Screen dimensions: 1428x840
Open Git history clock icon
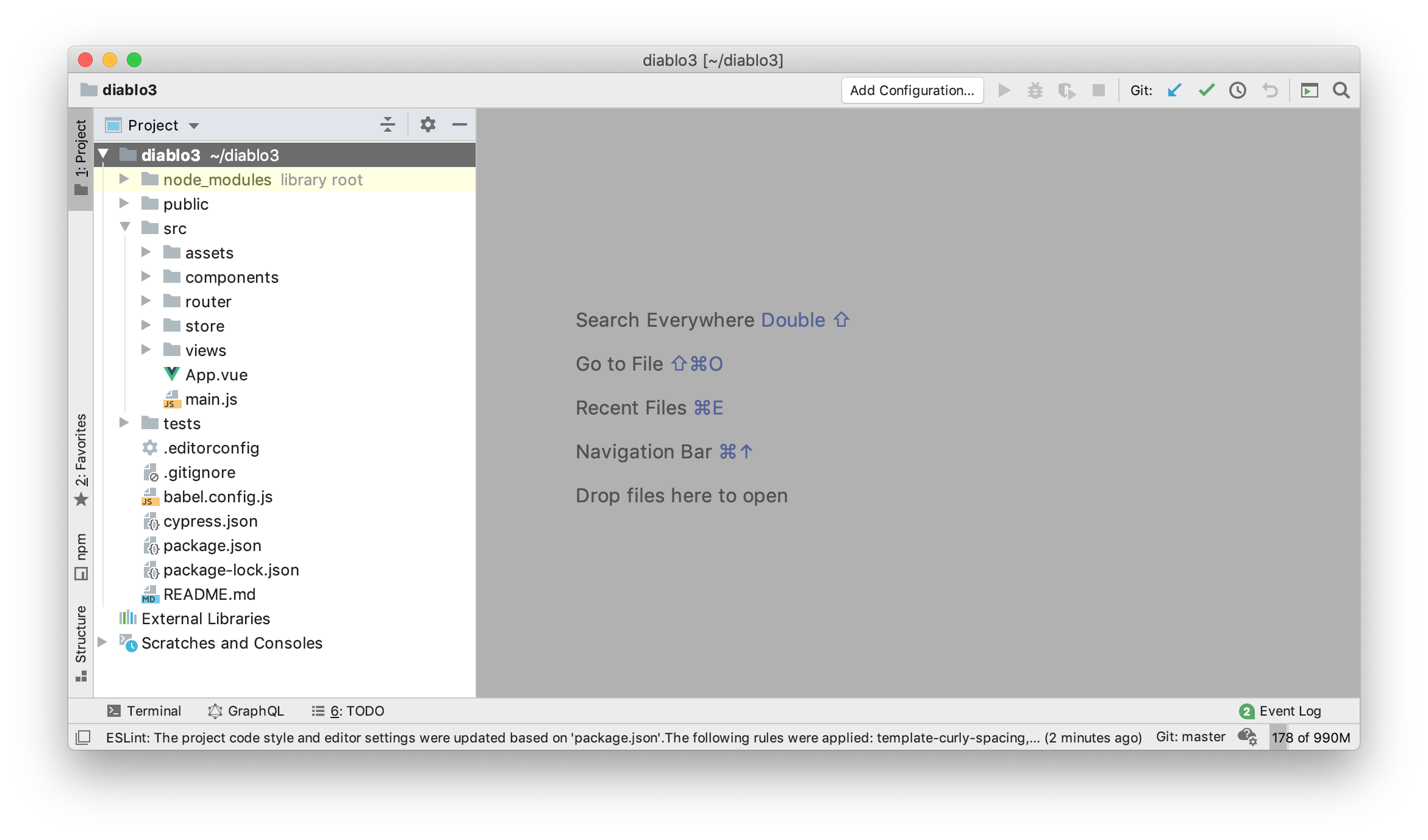tap(1237, 91)
